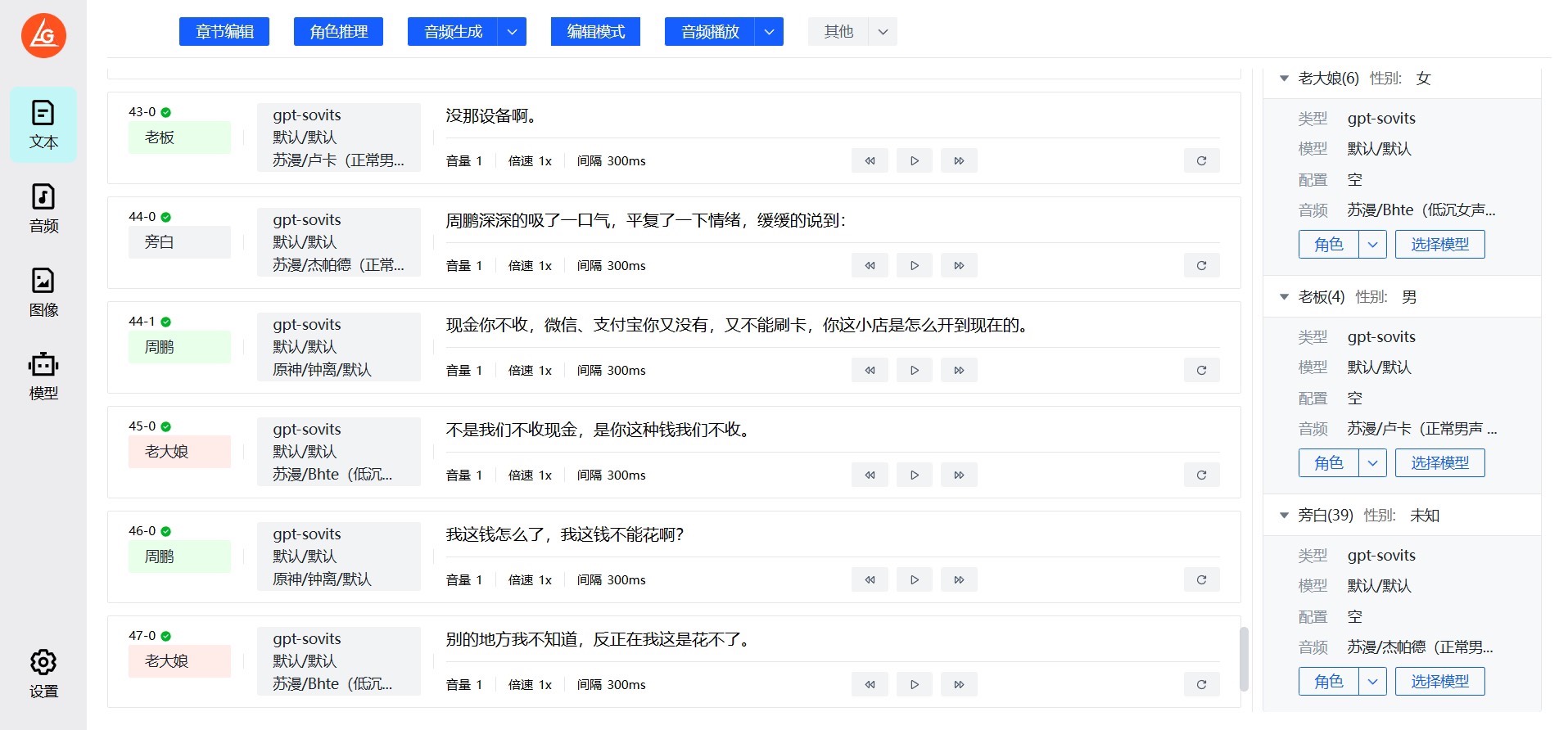Click the 角色 button under 旁白

click(x=1329, y=682)
